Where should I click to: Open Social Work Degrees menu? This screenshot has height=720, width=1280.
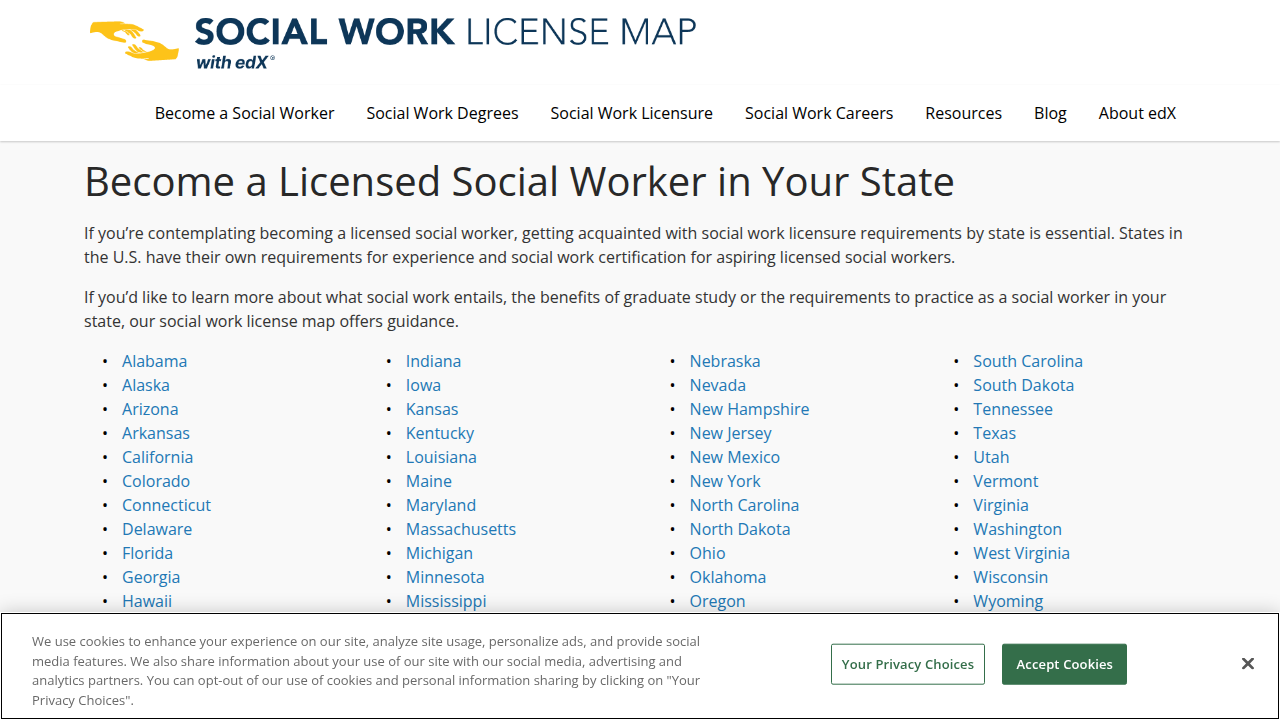click(x=442, y=113)
